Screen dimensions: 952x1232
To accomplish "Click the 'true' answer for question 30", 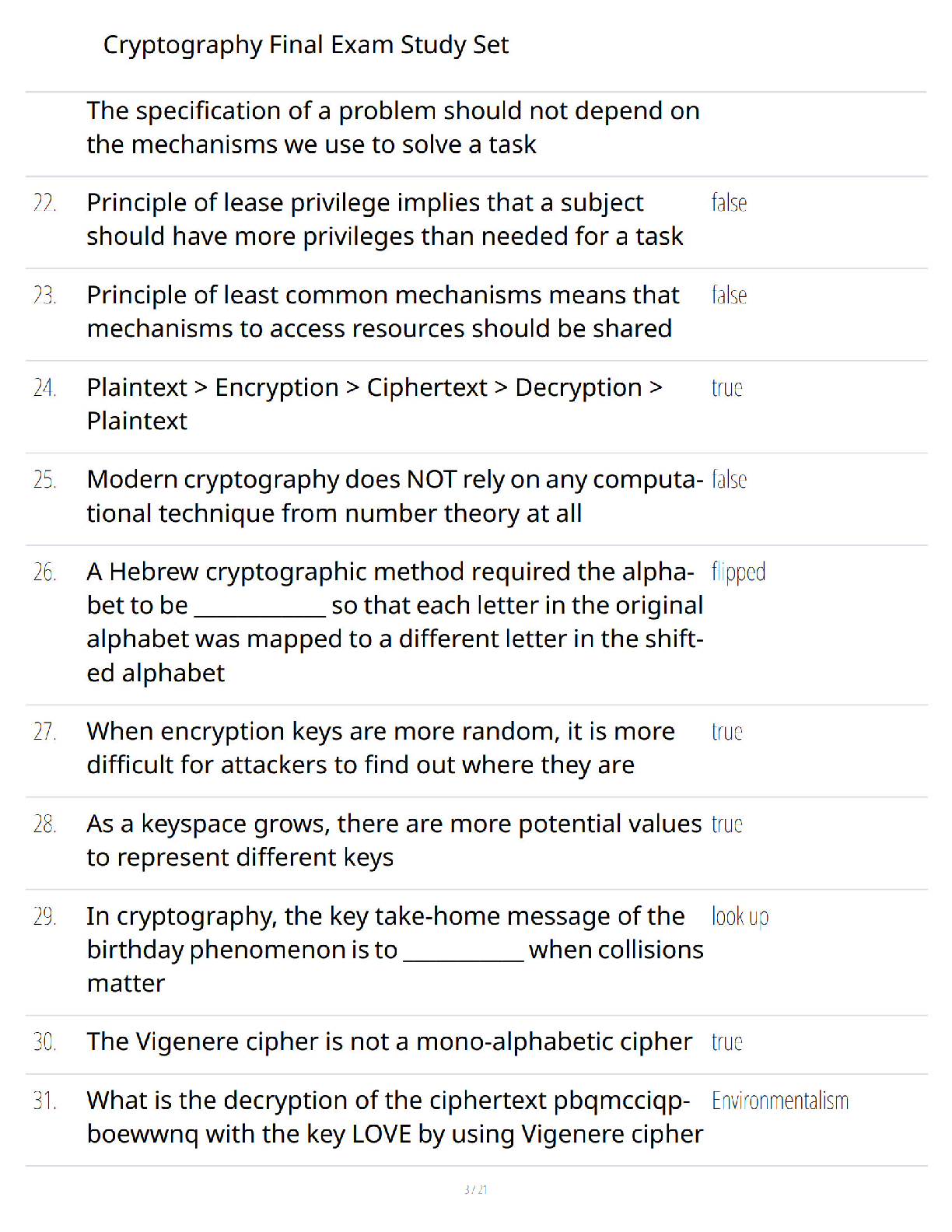I will click(x=726, y=1042).
